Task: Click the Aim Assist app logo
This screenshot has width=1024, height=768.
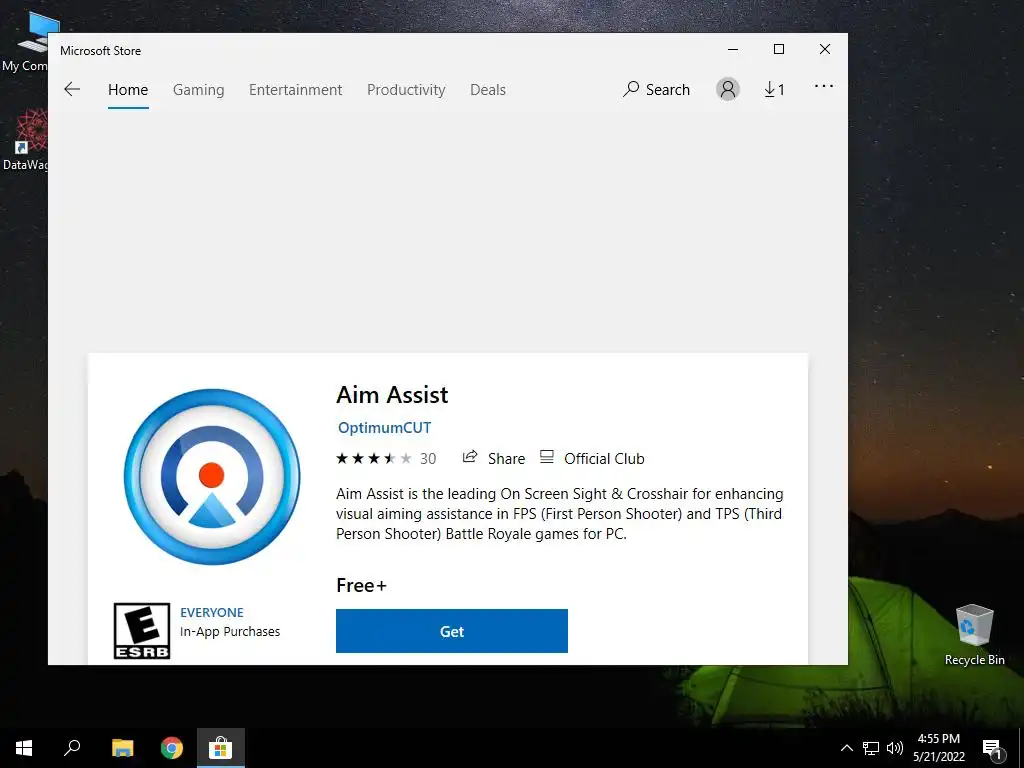Action: pyautogui.click(x=212, y=477)
